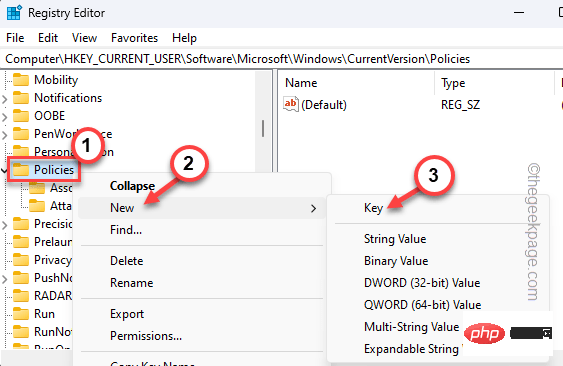Click the Registry Editor app icon
The width and height of the screenshot is (563, 366).
14,13
